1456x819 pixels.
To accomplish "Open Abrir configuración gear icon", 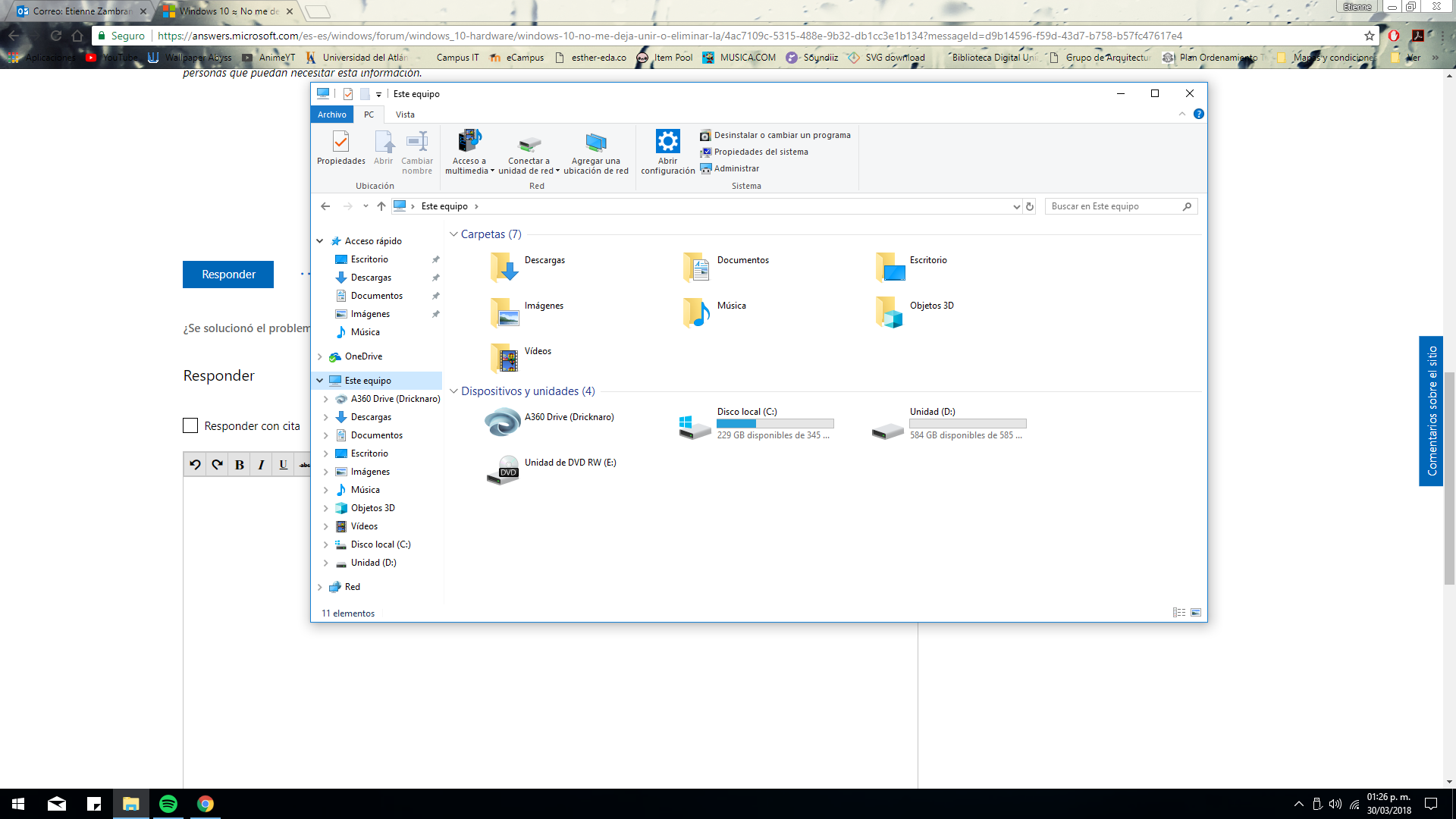I will click(667, 142).
